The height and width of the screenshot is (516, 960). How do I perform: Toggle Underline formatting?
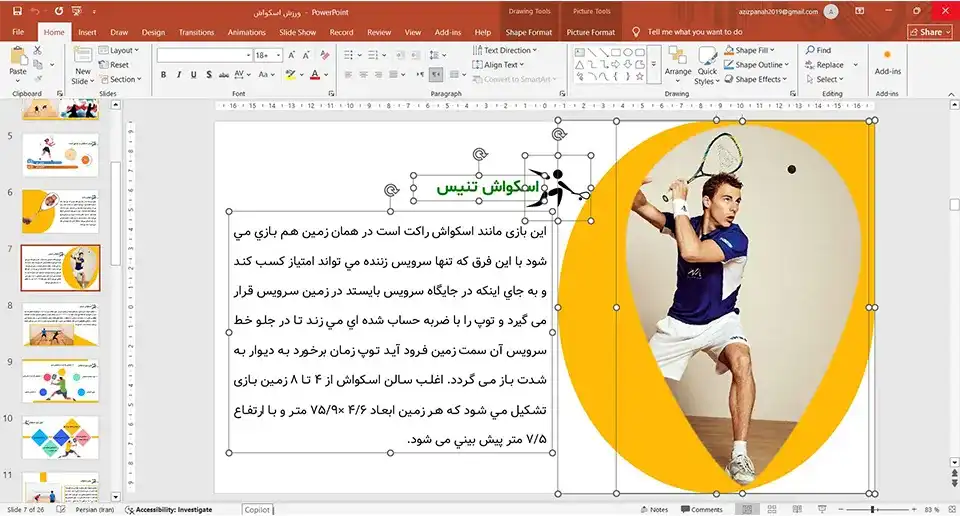tap(193, 75)
